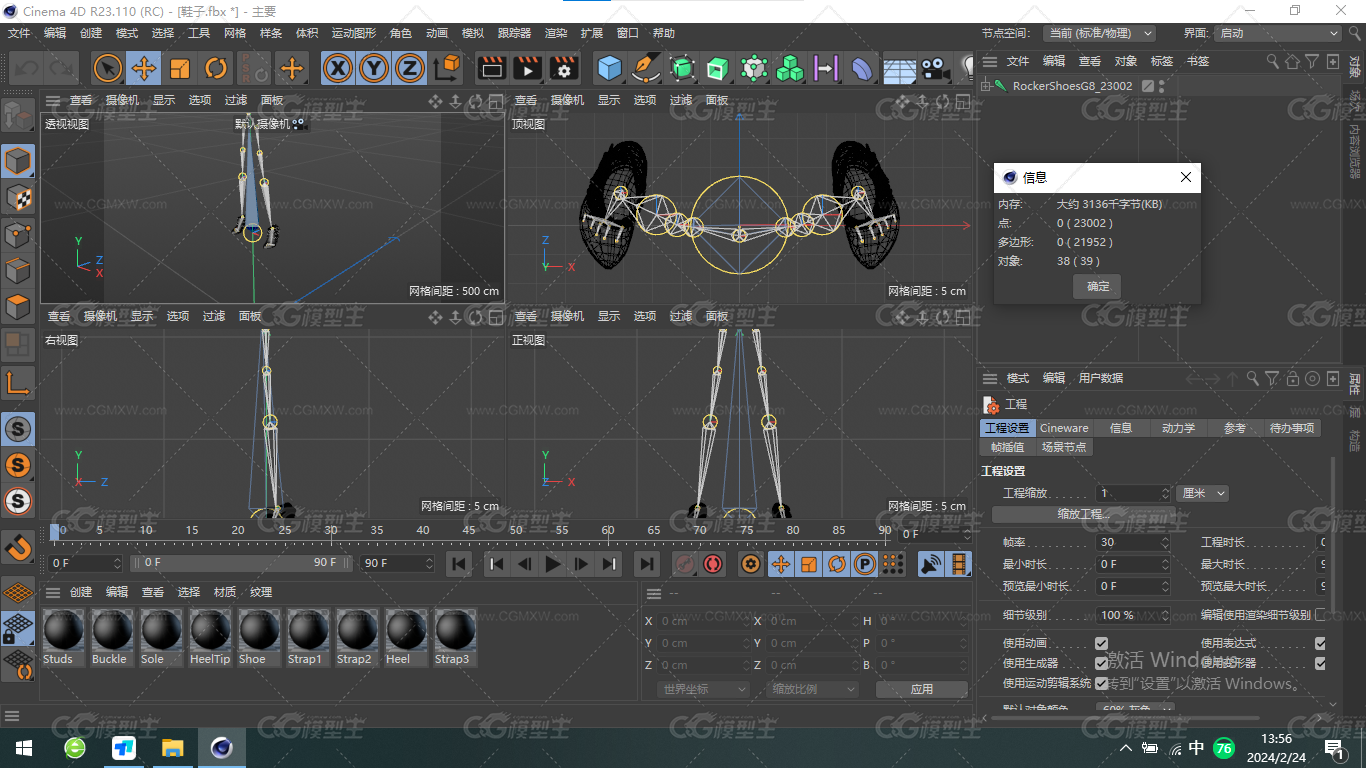Open the 界面 启动 layout dropdown
Image resolution: width=1366 pixels, height=768 pixels.
click(x=1277, y=33)
